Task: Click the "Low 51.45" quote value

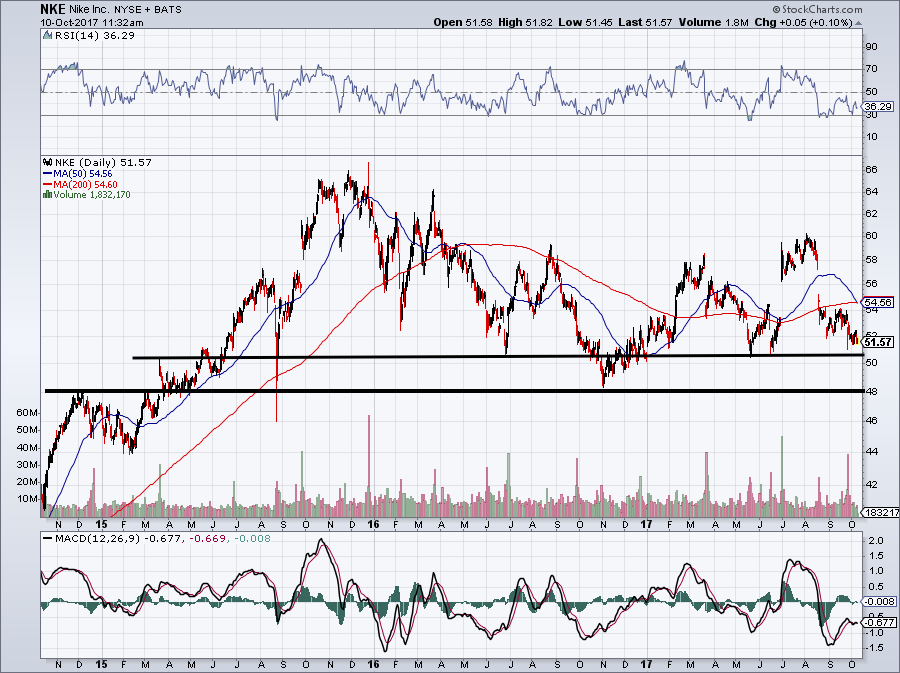Action: [585, 22]
